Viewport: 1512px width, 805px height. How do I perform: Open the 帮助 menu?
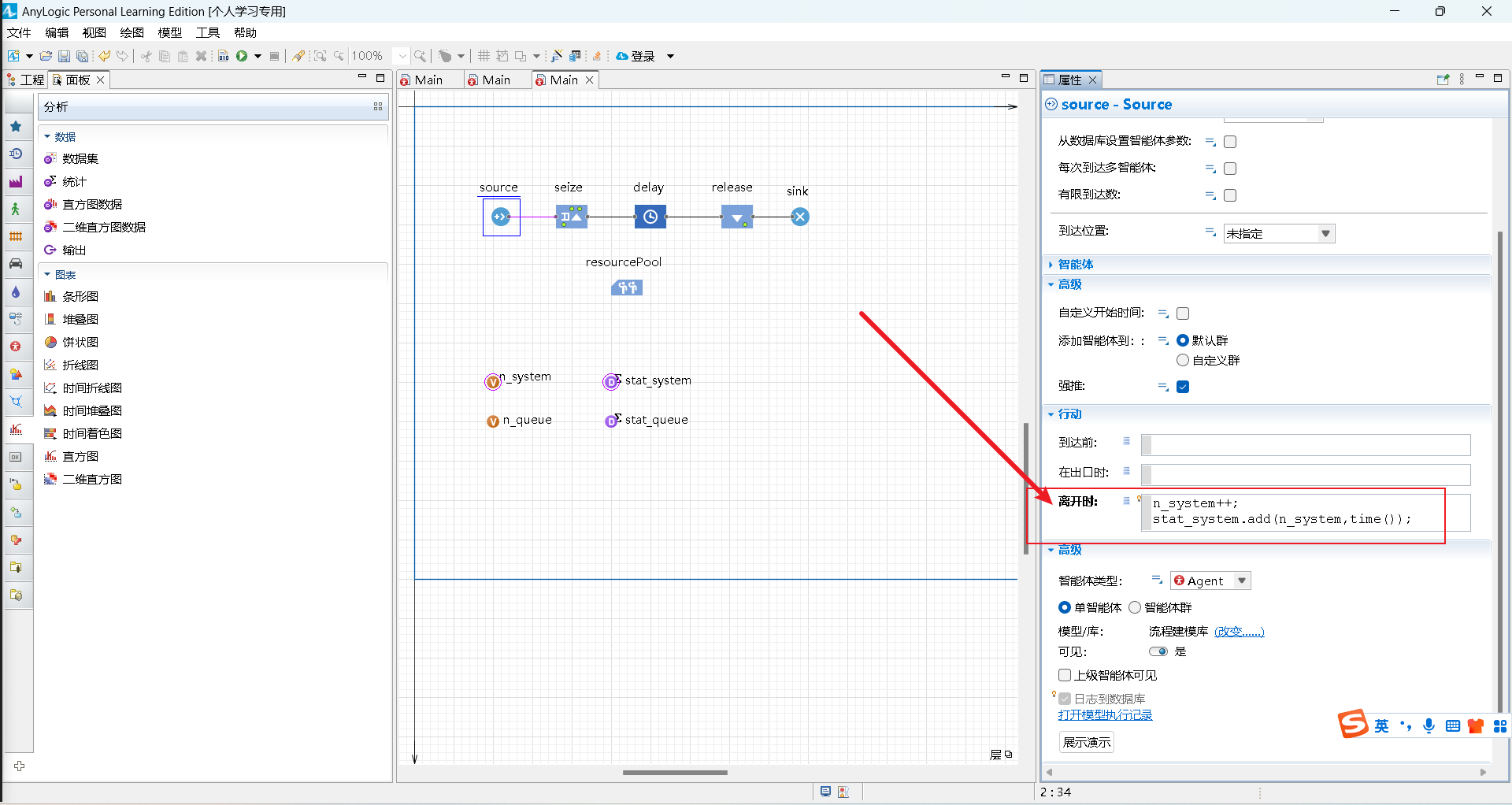[246, 32]
